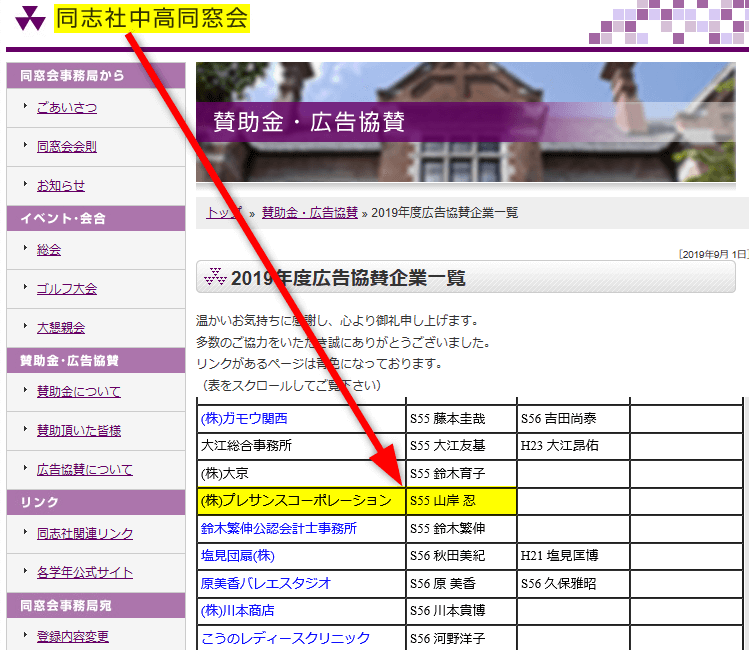Screen dimensions: 749x650
Task: Select highlighted (株)プレサンスコーポレーション cell
Action: pyautogui.click(x=301, y=501)
